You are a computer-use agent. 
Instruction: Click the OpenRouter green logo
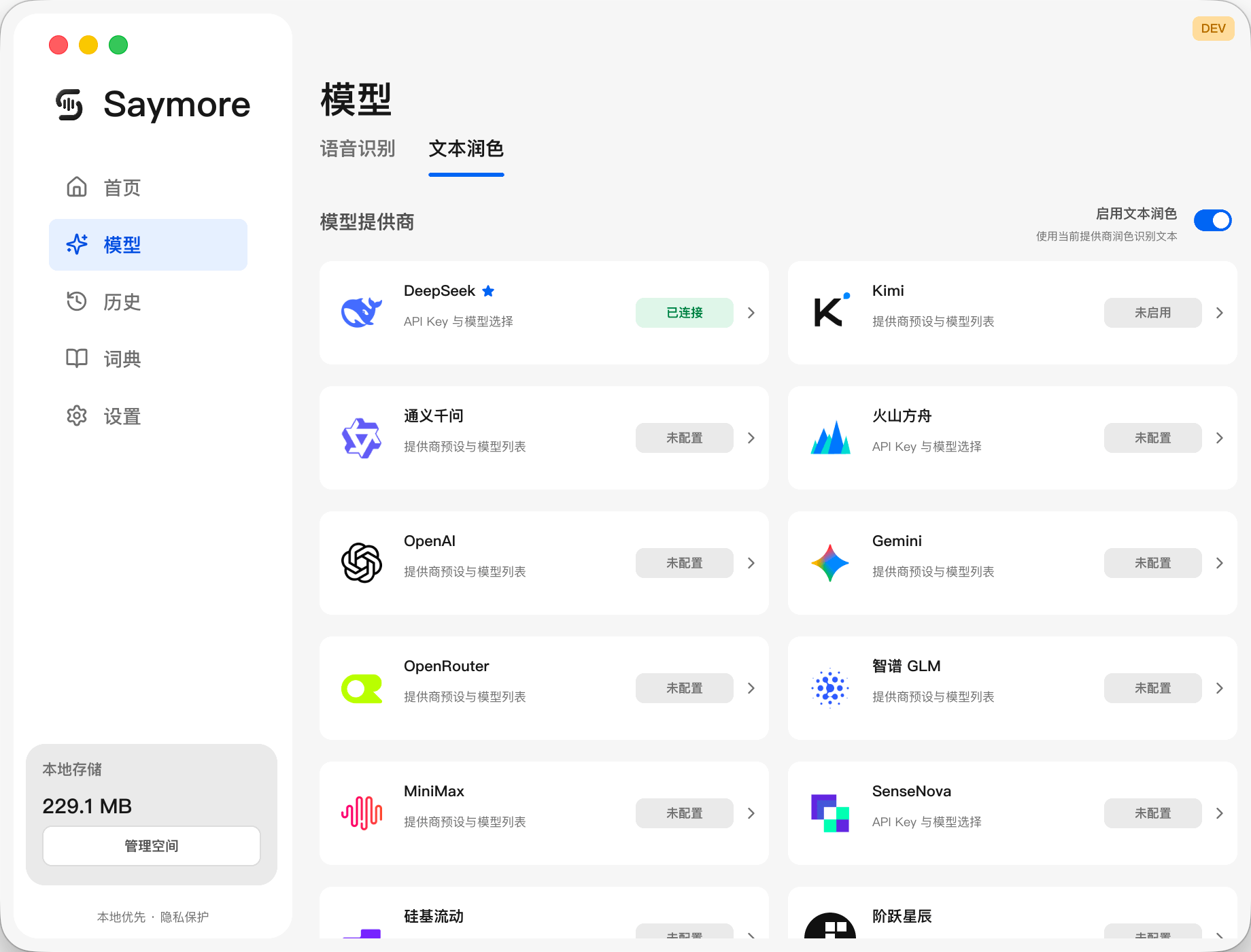point(362,688)
